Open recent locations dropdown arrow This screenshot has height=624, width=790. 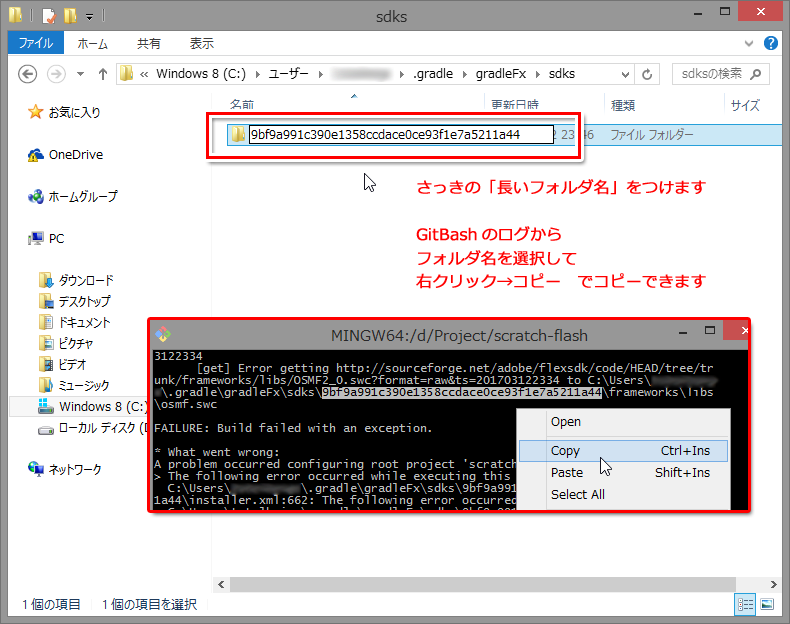[x=80, y=75]
